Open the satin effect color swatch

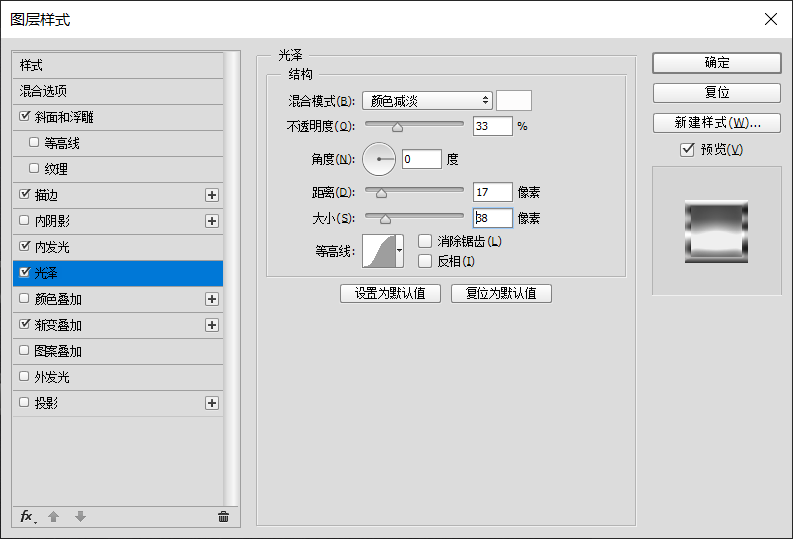click(514, 101)
